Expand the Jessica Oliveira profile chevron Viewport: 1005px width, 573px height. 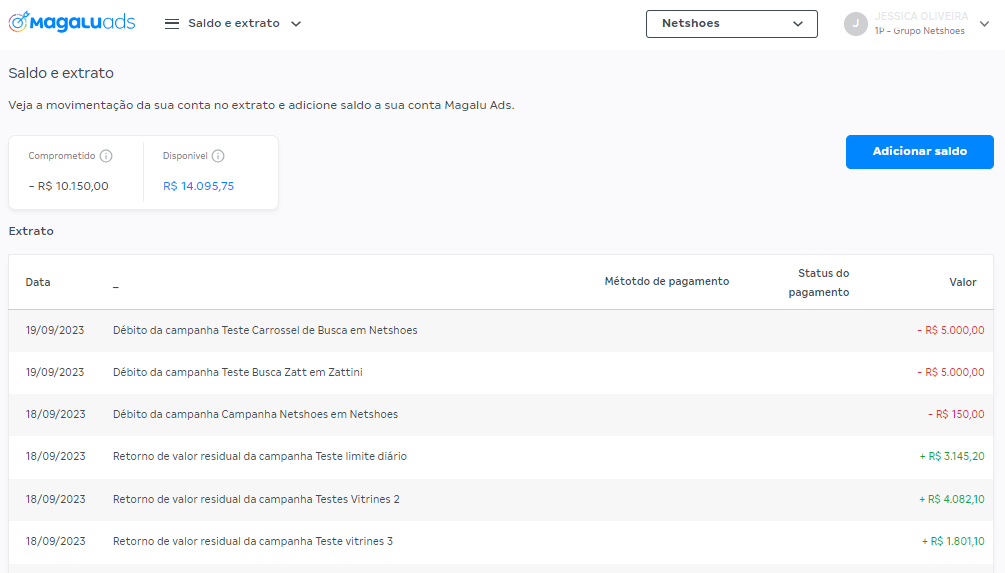tap(984, 24)
